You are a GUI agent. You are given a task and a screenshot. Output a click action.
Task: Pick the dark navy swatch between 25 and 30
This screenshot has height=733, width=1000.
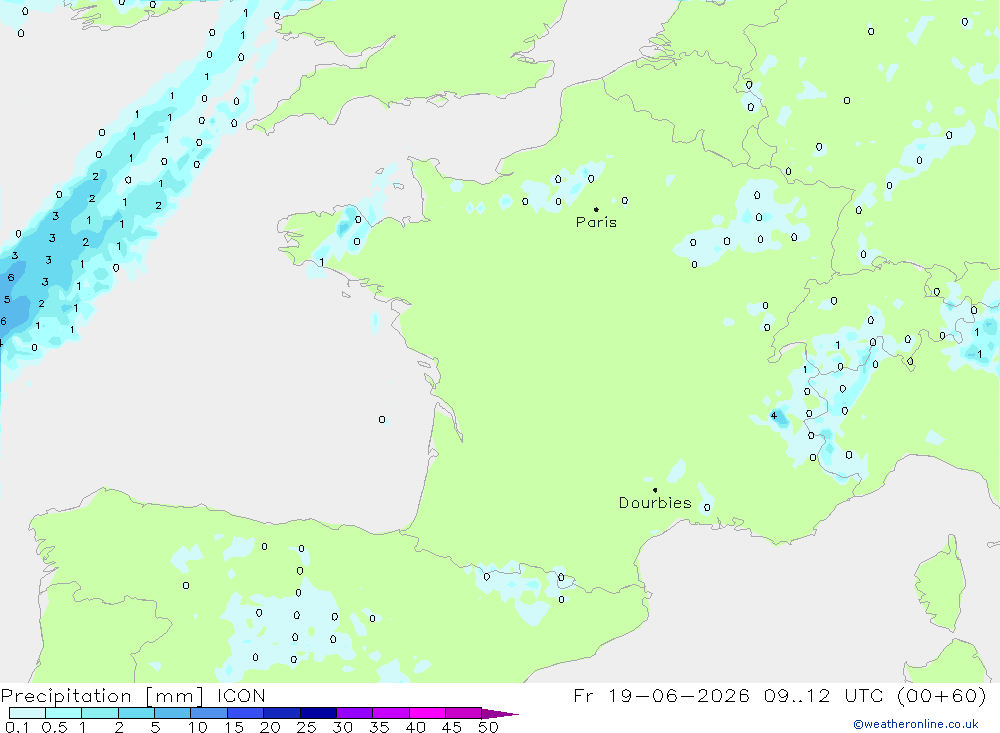(318, 713)
